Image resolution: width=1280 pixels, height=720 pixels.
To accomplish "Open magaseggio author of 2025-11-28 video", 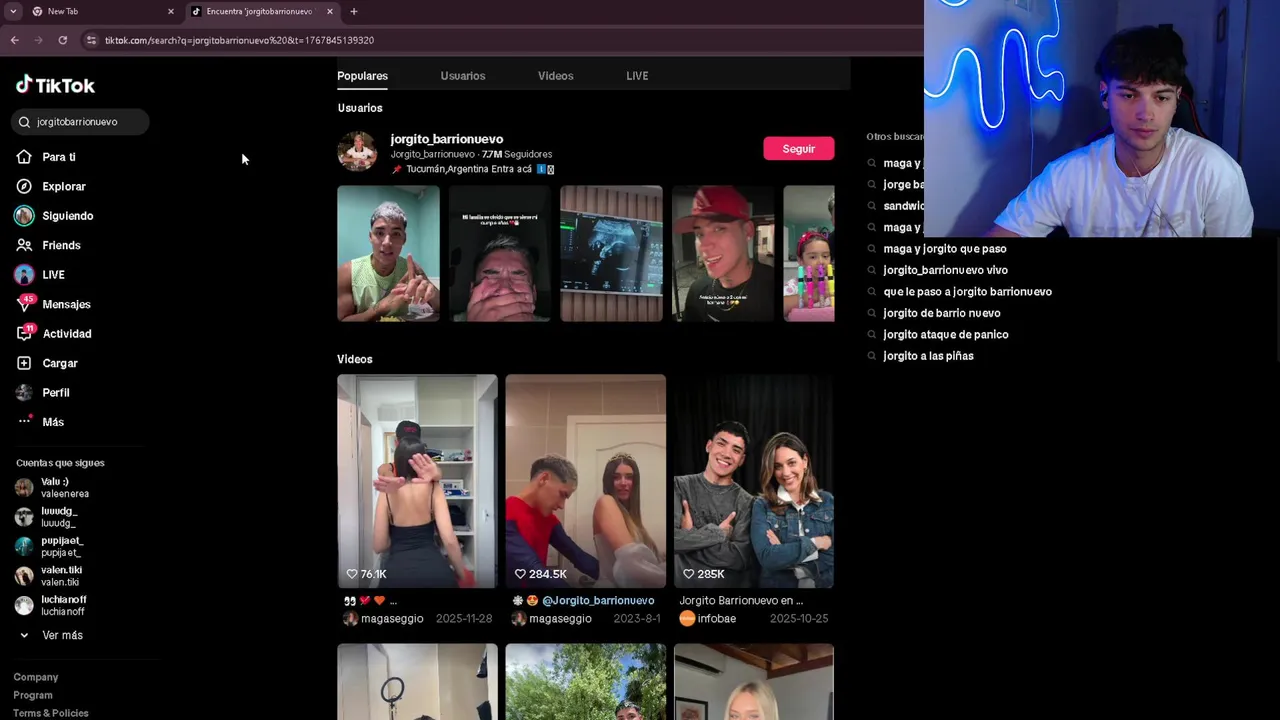I will tap(391, 619).
